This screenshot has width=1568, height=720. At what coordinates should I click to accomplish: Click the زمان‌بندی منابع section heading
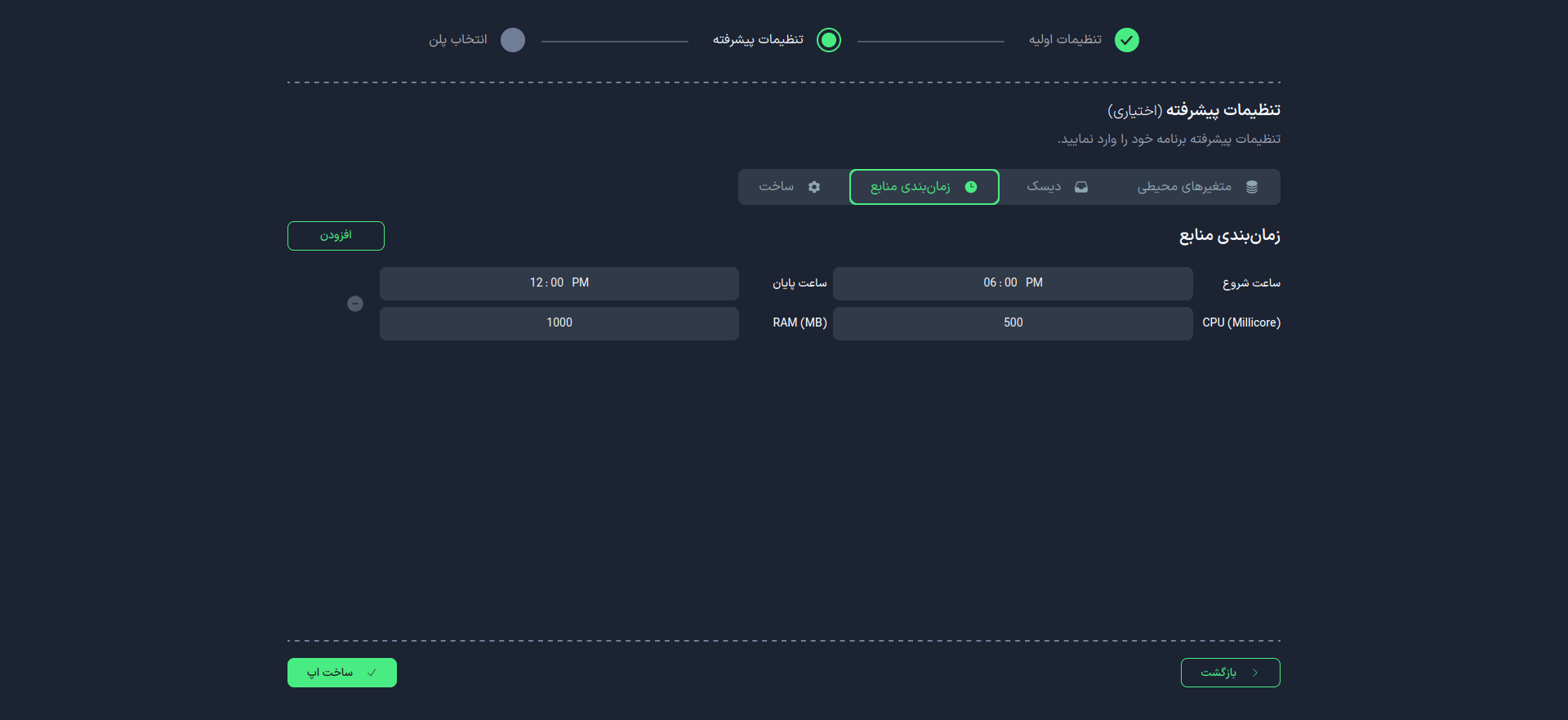[1229, 236]
